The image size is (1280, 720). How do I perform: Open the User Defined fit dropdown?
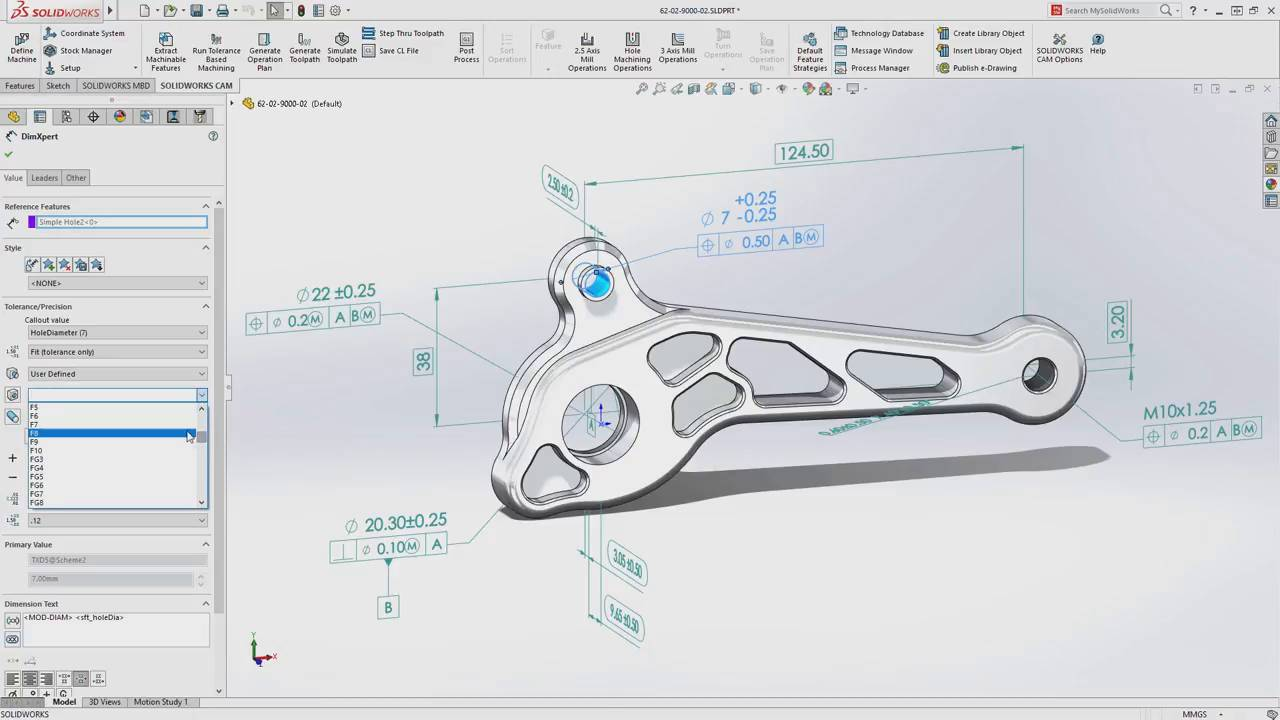pyautogui.click(x=117, y=374)
